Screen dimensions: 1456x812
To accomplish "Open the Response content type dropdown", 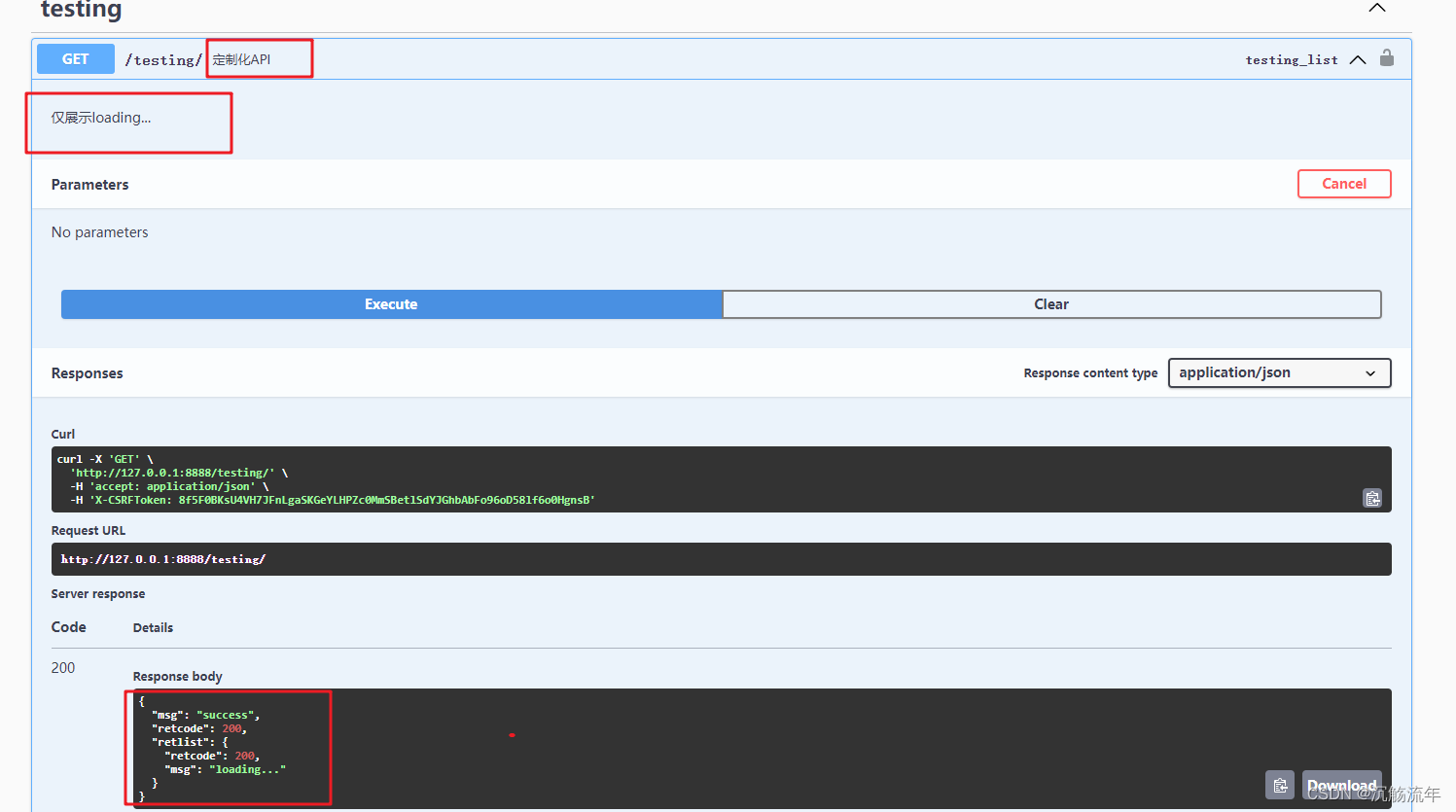I will (1279, 372).
